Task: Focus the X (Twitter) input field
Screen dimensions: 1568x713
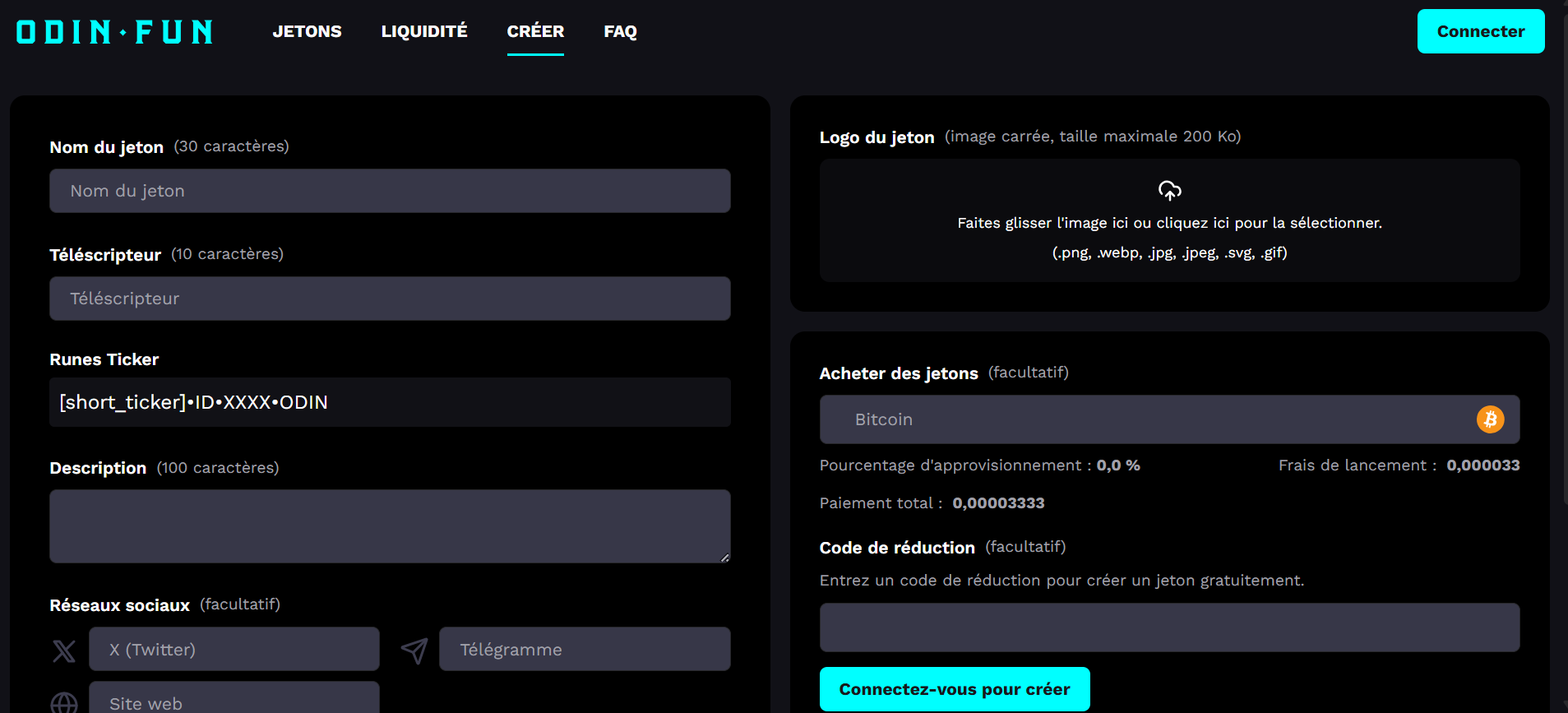Action: pyautogui.click(x=234, y=649)
